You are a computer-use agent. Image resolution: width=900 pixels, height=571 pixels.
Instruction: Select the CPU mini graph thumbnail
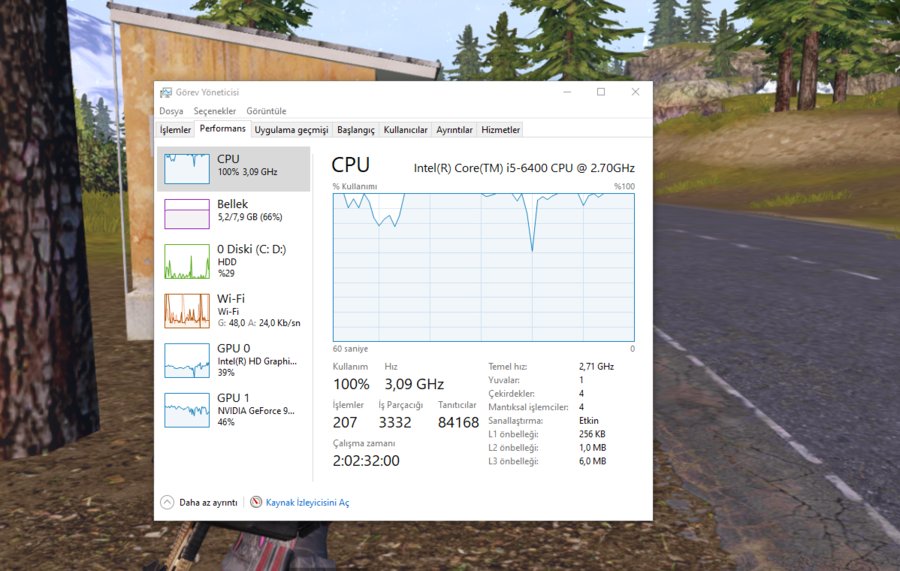(x=187, y=169)
